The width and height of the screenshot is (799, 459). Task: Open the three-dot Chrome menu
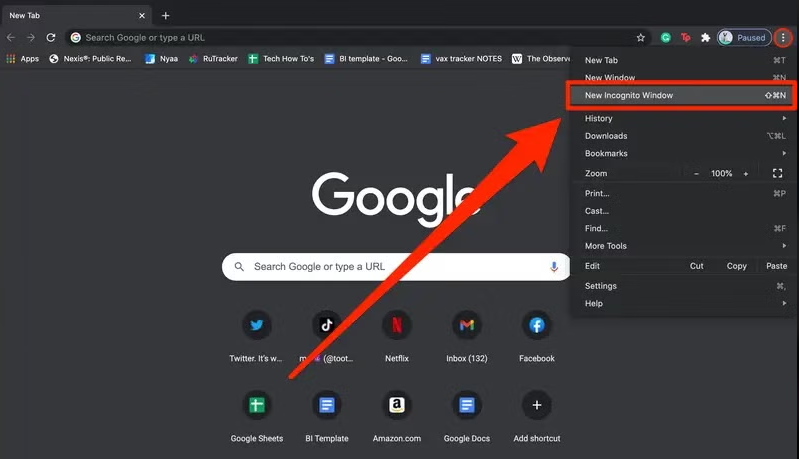(x=783, y=37)
